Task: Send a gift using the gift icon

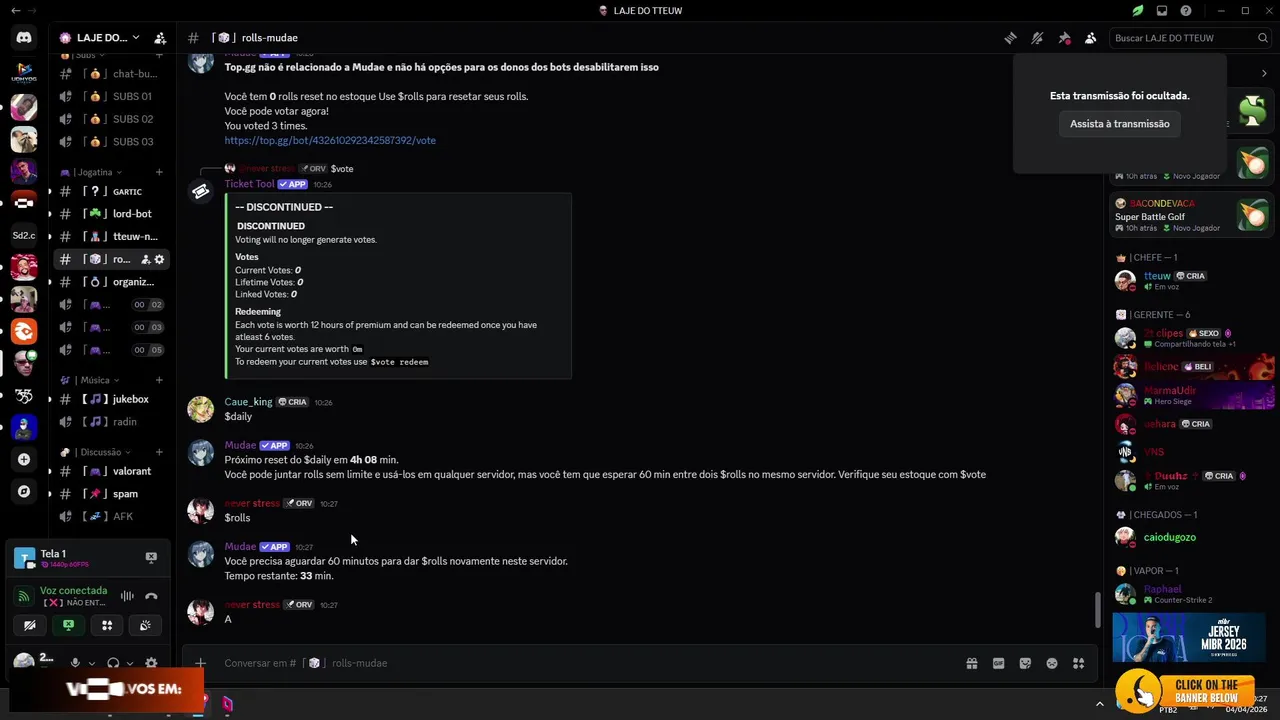Action: tap(971, 663)
